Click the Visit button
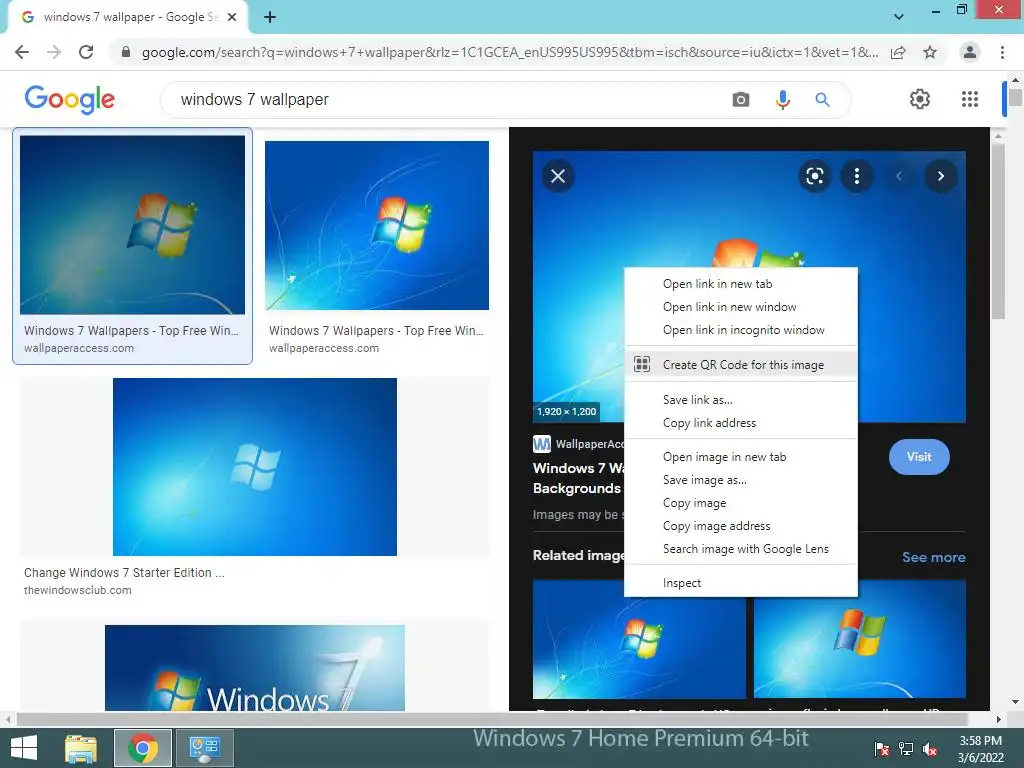The width and height of the screenshot is (1024, 768). [x=919, y=456]
